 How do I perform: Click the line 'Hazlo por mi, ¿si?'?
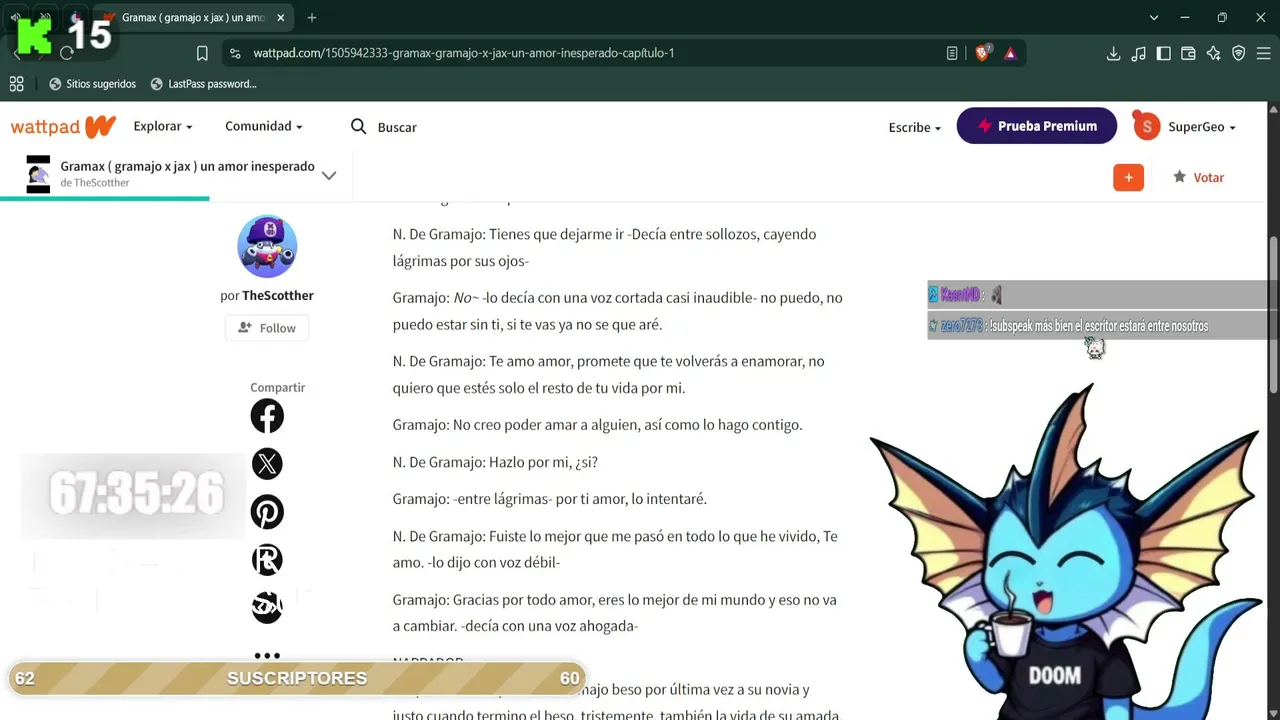tap(495, 462)
